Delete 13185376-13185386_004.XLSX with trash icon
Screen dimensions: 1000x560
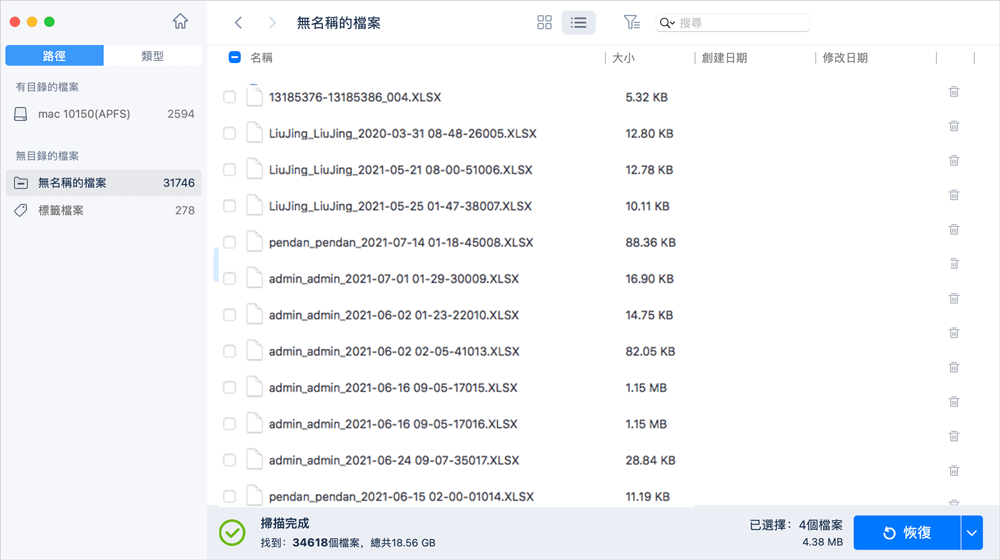point(954,92)
